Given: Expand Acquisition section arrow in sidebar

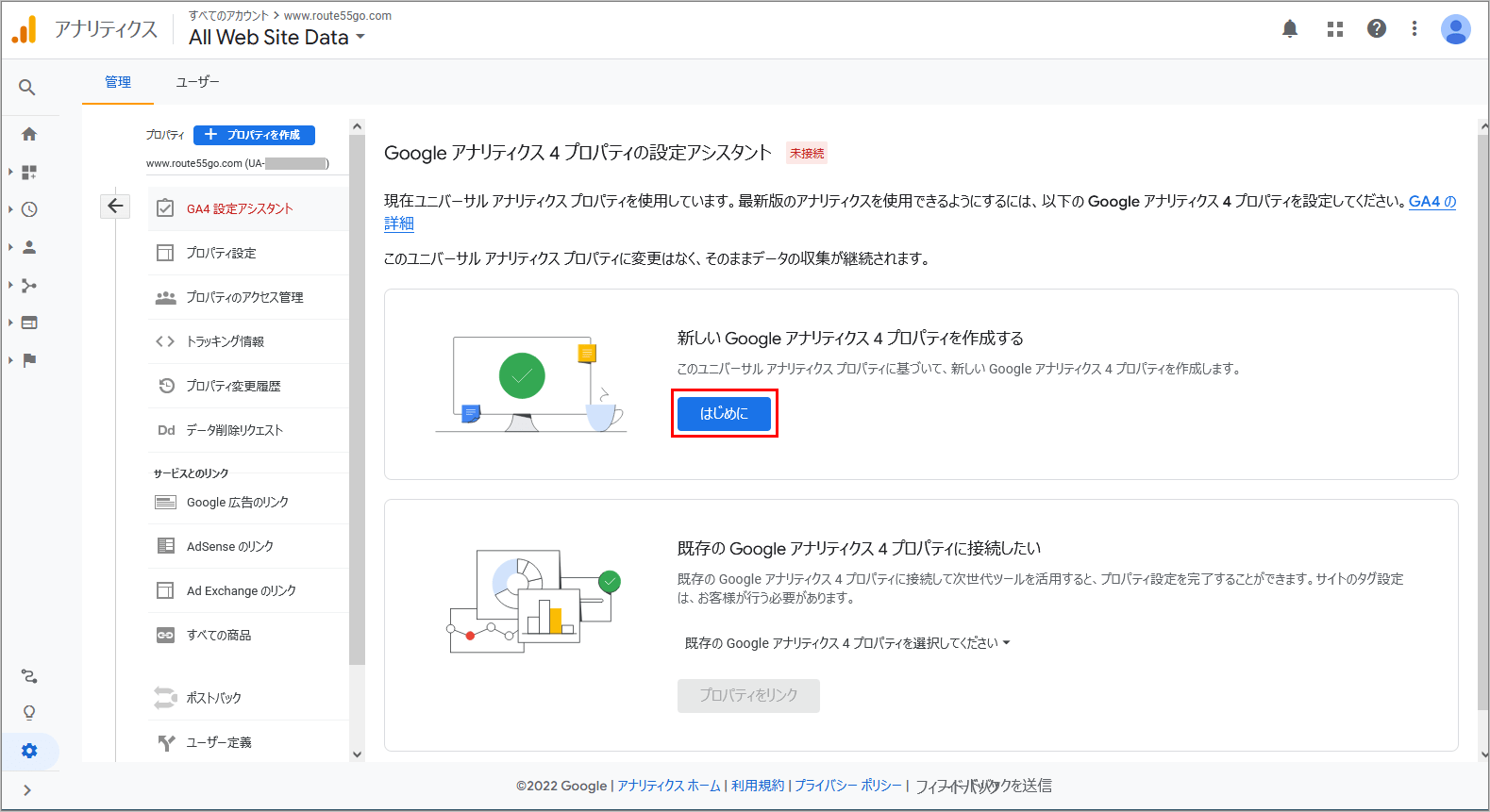Looking at the screenshot, I should tap(10, 285).
